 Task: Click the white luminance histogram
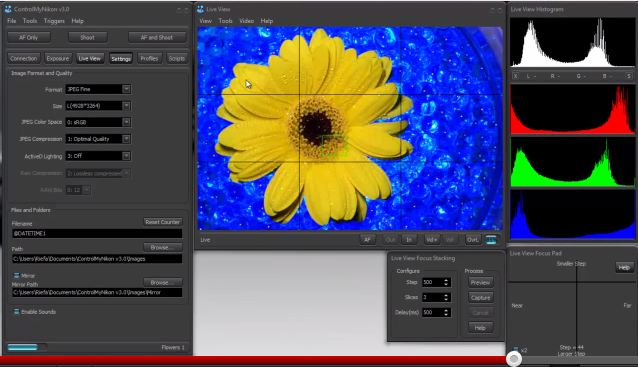(572, 42)
